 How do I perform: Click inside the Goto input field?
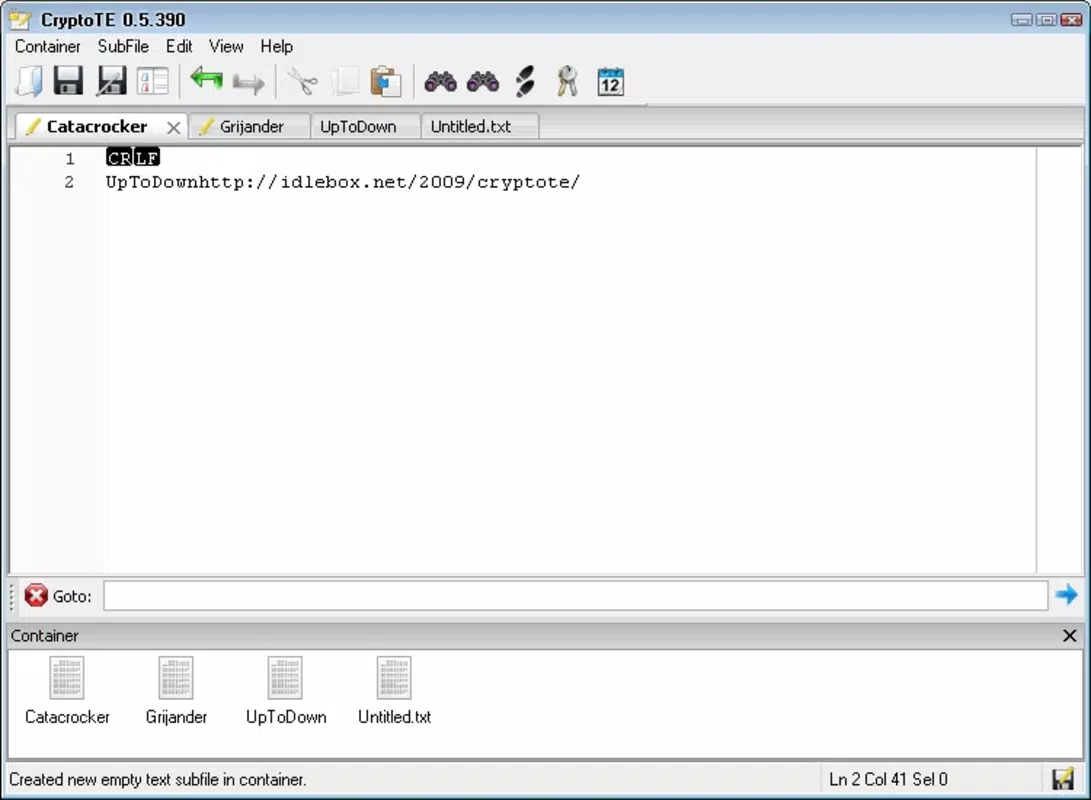[575, 595]
